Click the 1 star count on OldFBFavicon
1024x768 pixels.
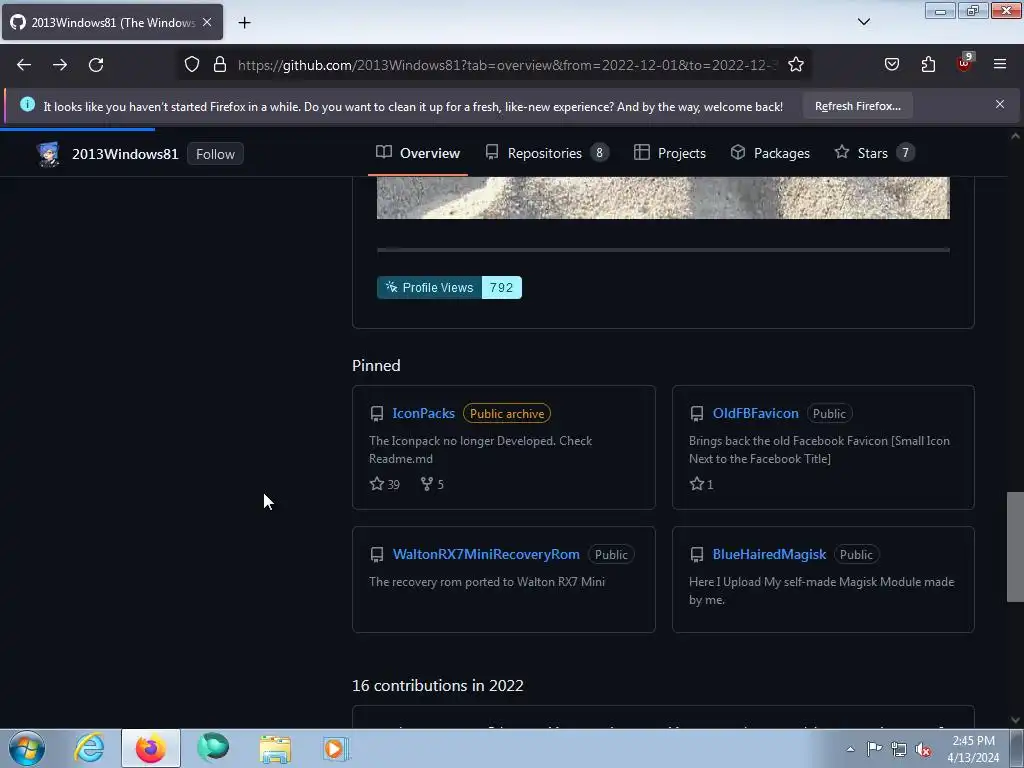click(701, 484)
